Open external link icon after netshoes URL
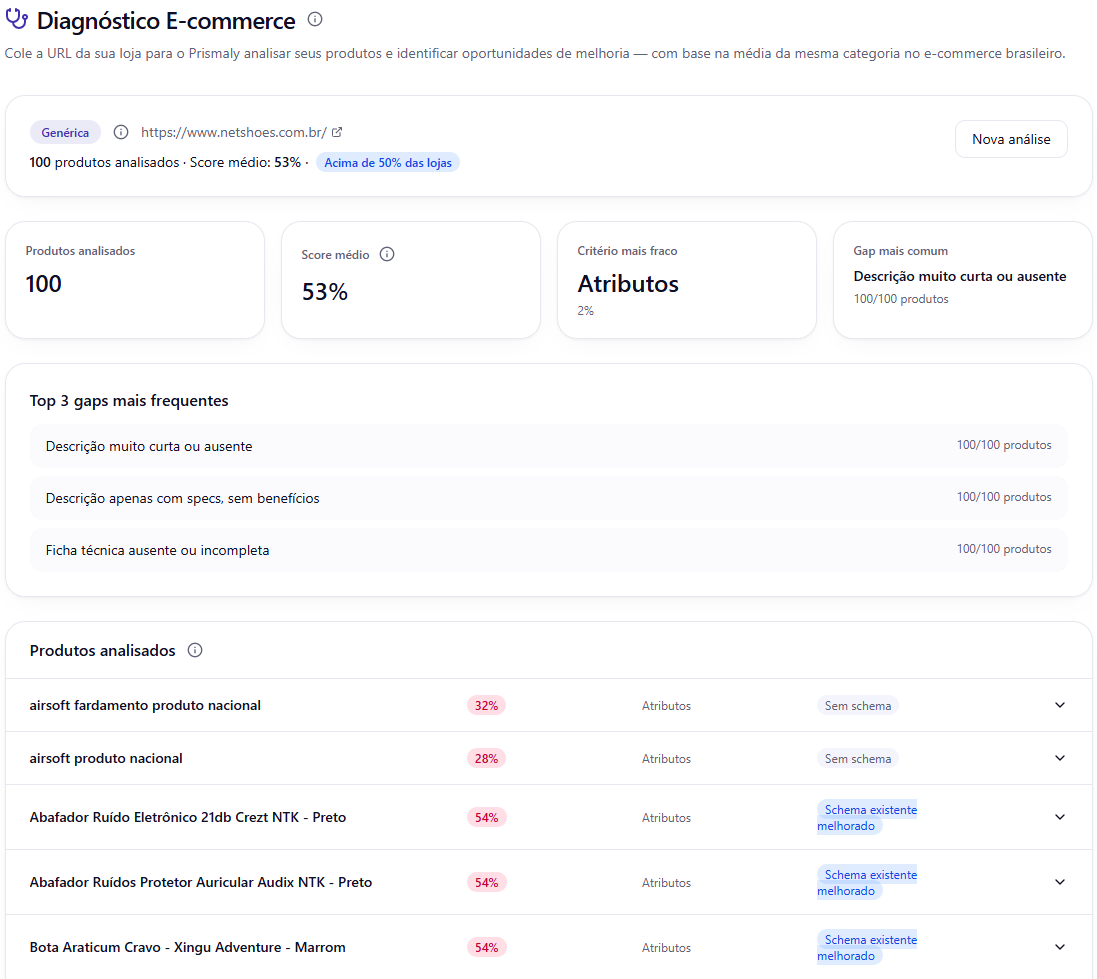Viewport: 1097px width, 979px height. pos(337,132)
